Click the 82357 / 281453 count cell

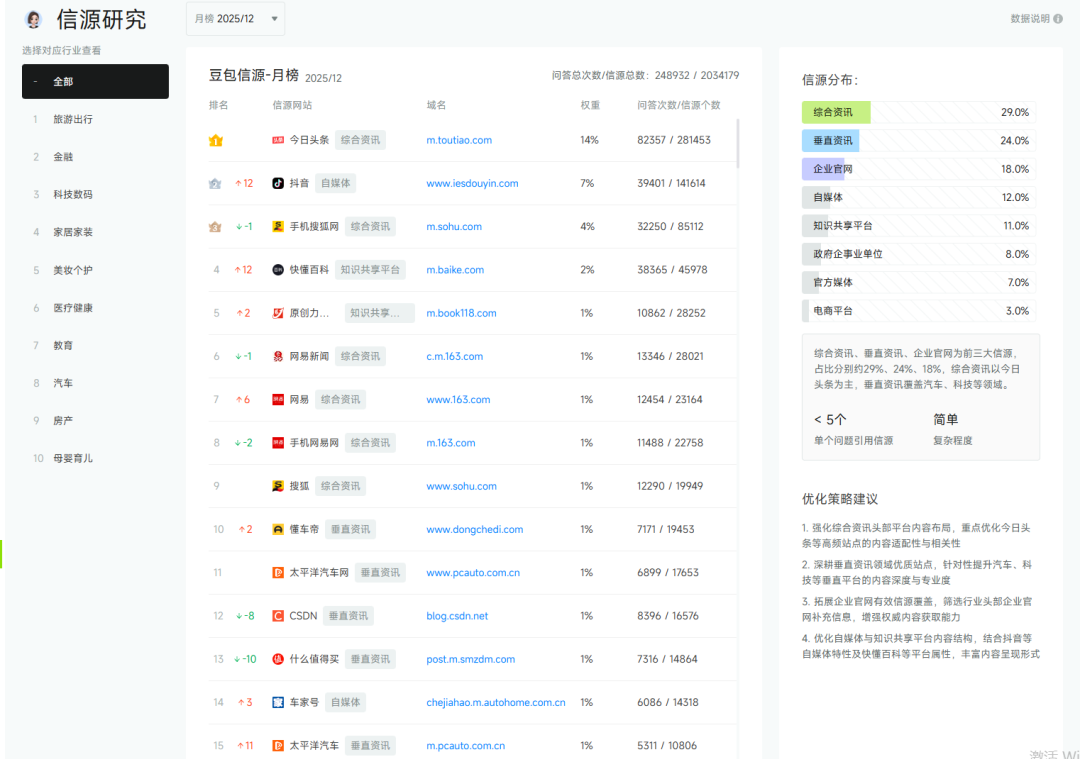point(674,140)
